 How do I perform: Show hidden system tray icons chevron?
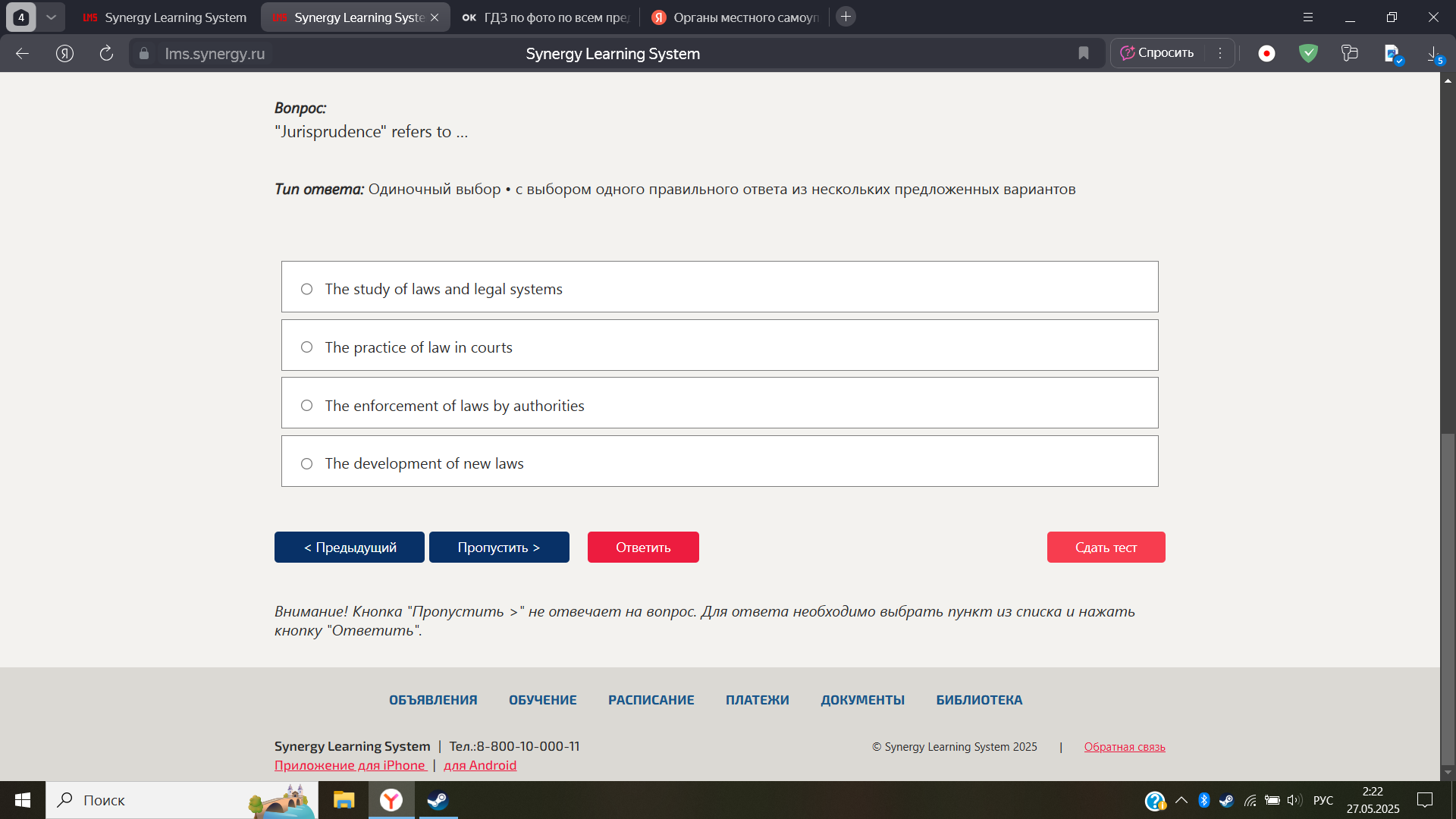tap(1181, 800)
